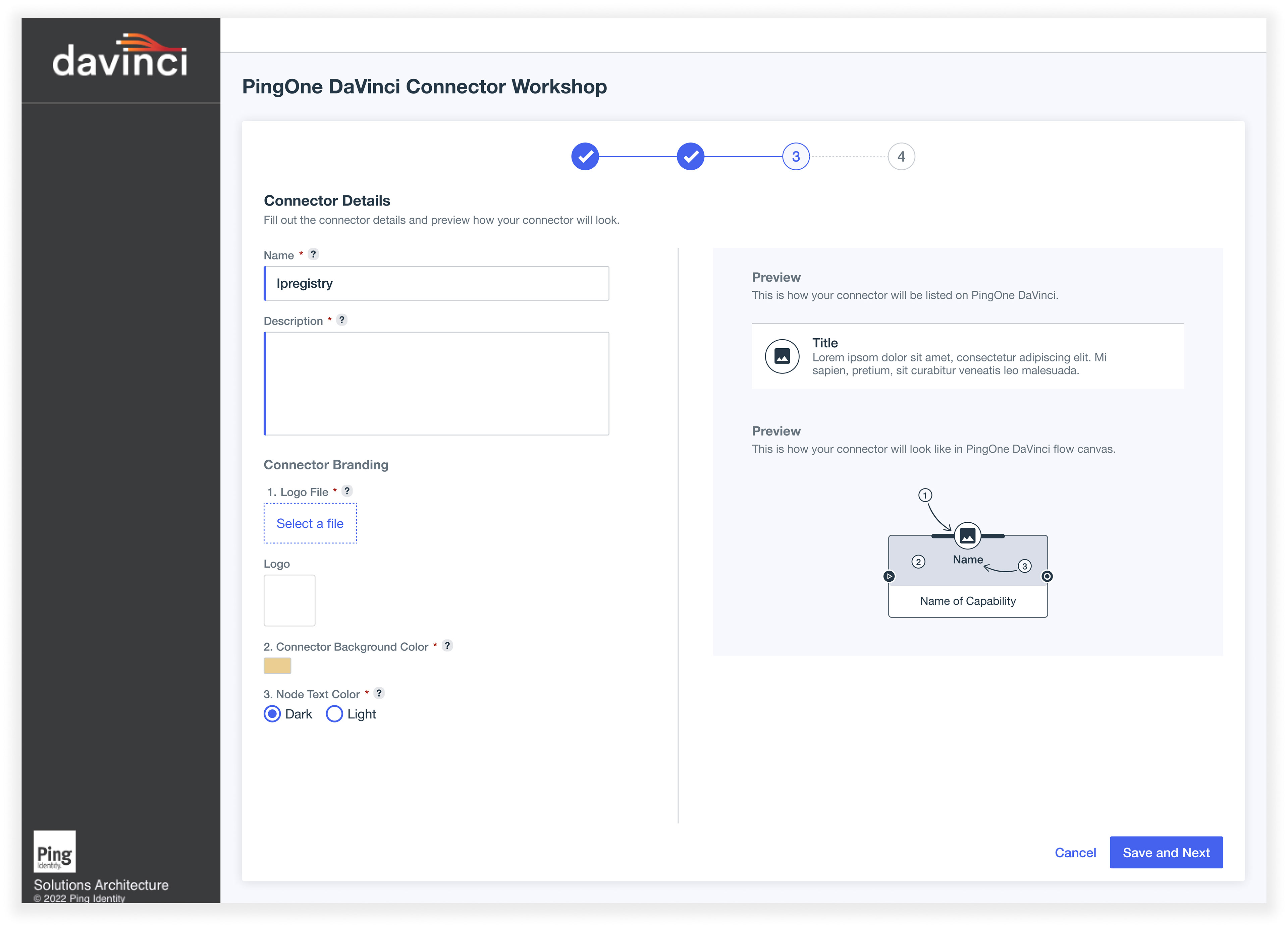The image size is (1288, 928).
Task: Open help icon next to Name label
Action: coord(314,254)
